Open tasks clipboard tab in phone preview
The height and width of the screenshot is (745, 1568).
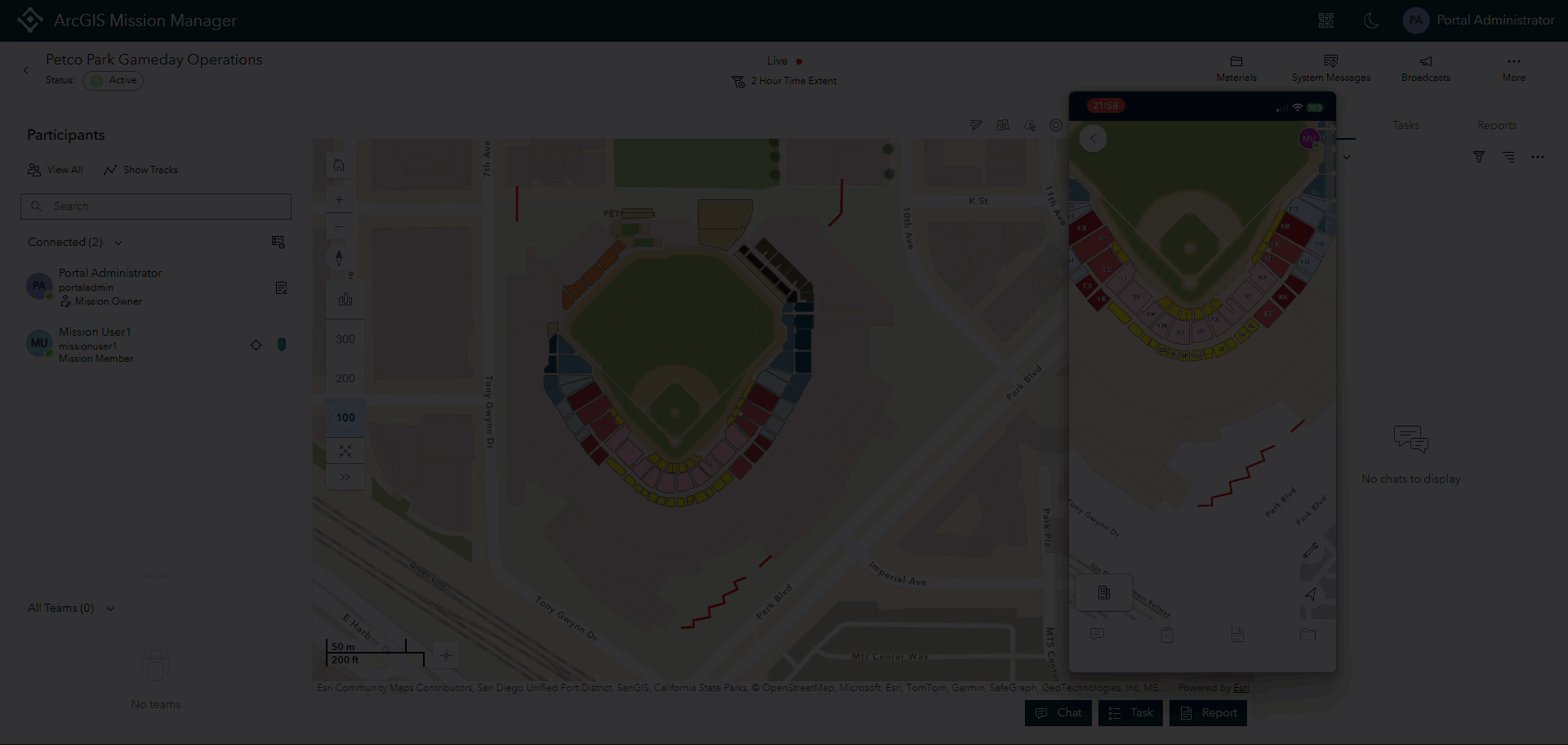click(x=1167, y=635)
